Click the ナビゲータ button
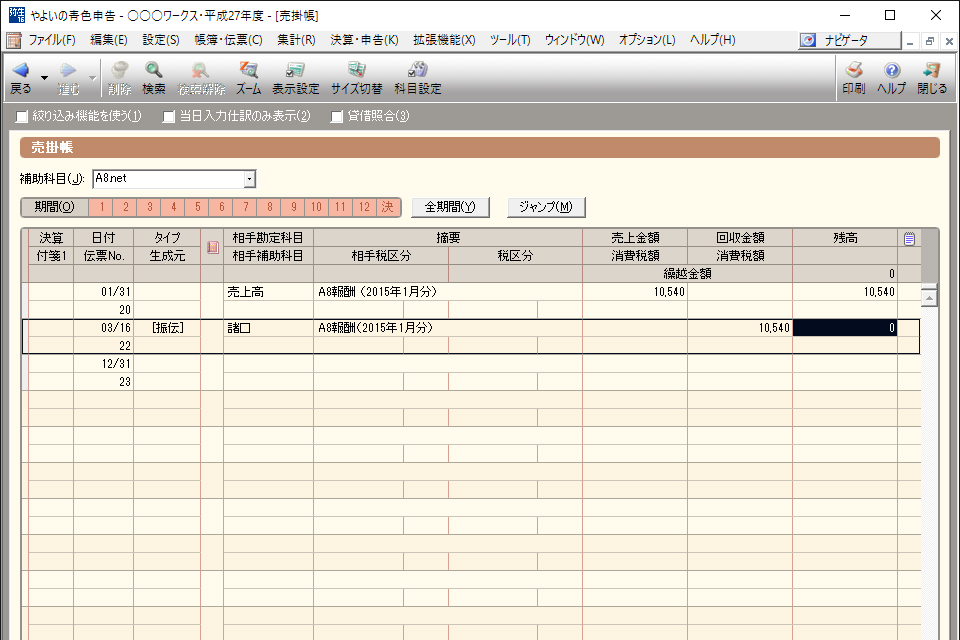 (850, 40)
